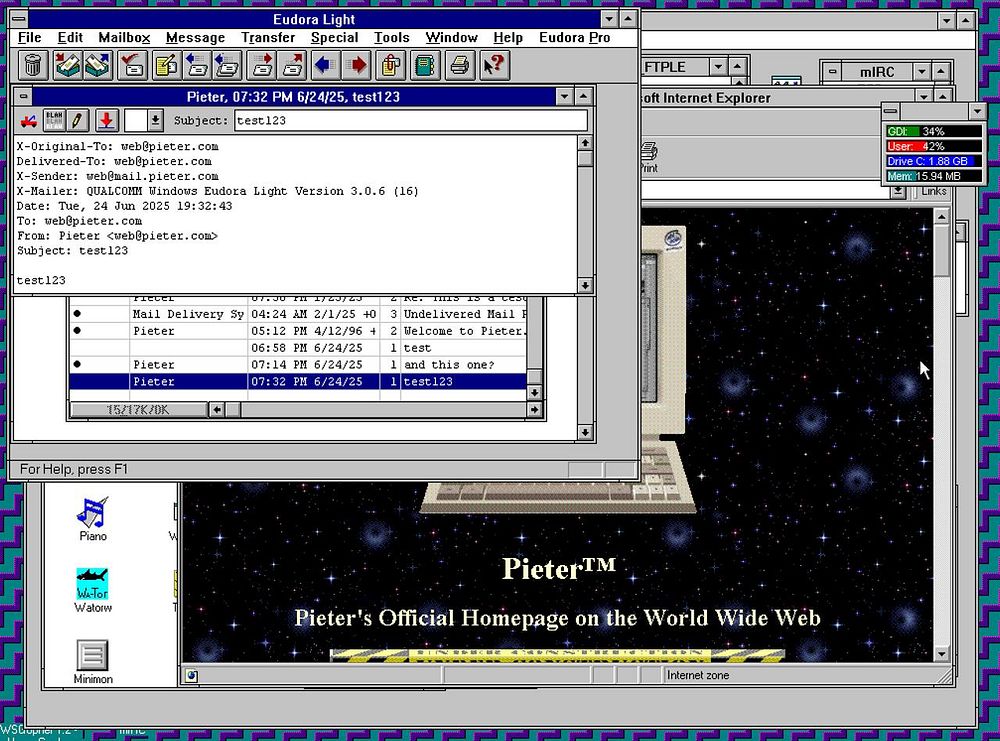Open the Message menu
This screenshot has width=1000, height=741.
pos(195,38)
